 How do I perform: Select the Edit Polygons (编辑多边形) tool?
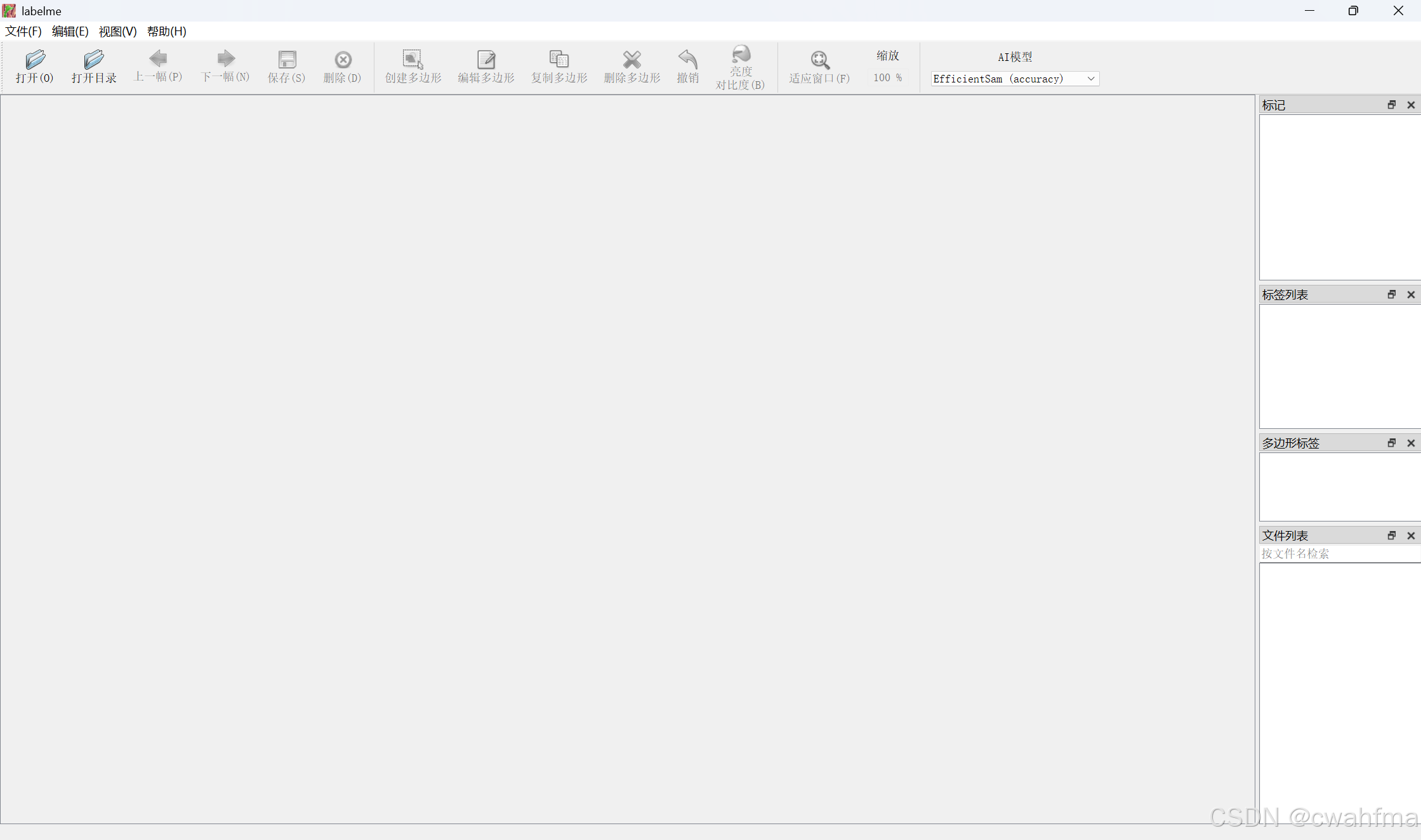[486, 60]
